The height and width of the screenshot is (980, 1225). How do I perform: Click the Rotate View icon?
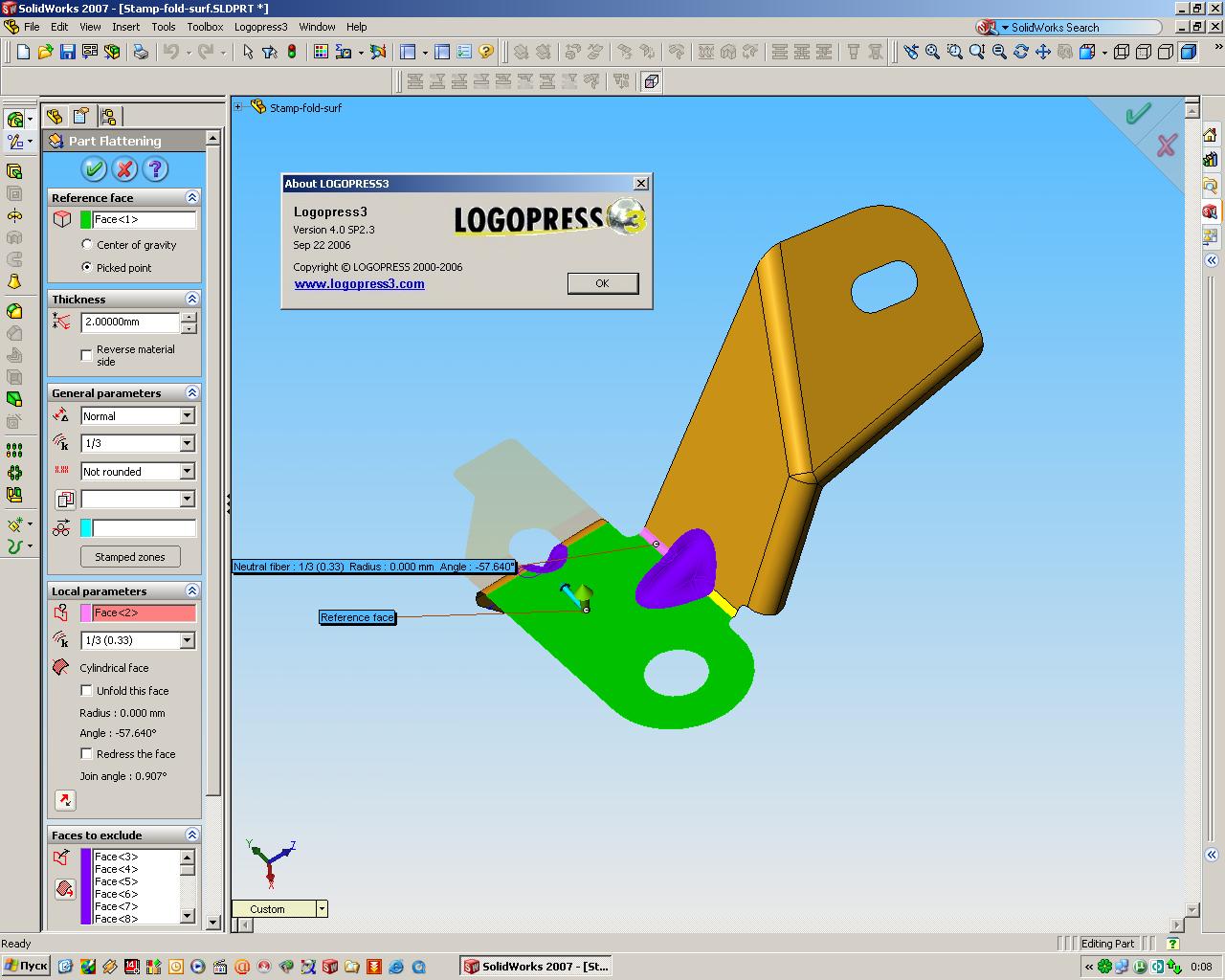[1021, 52]
